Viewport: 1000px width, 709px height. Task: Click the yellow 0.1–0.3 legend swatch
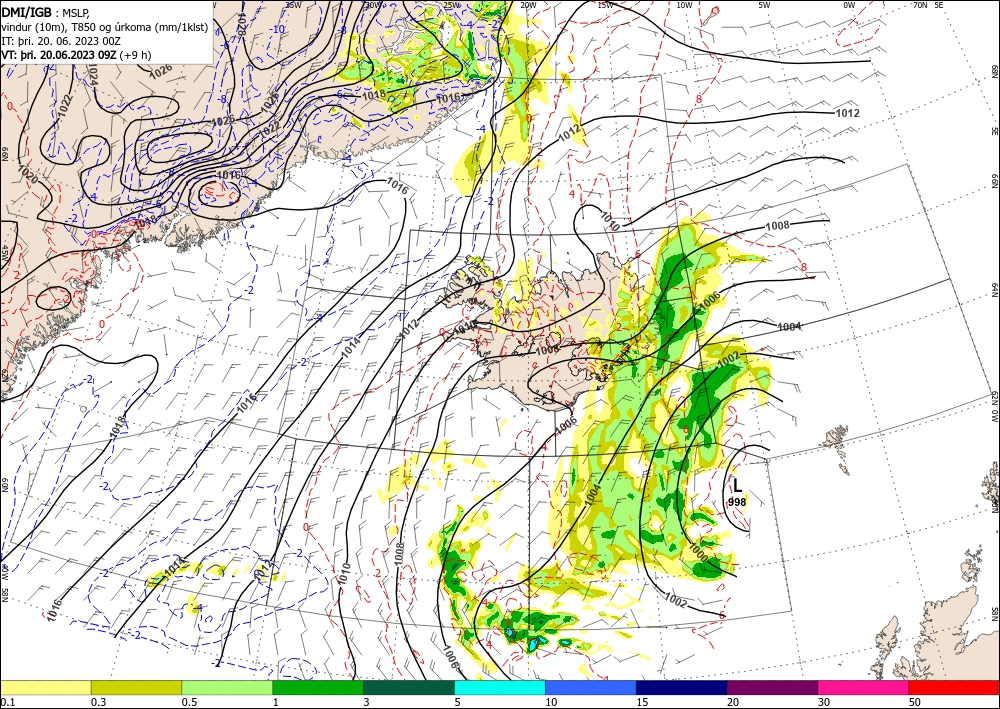click(x=45, y=687)
